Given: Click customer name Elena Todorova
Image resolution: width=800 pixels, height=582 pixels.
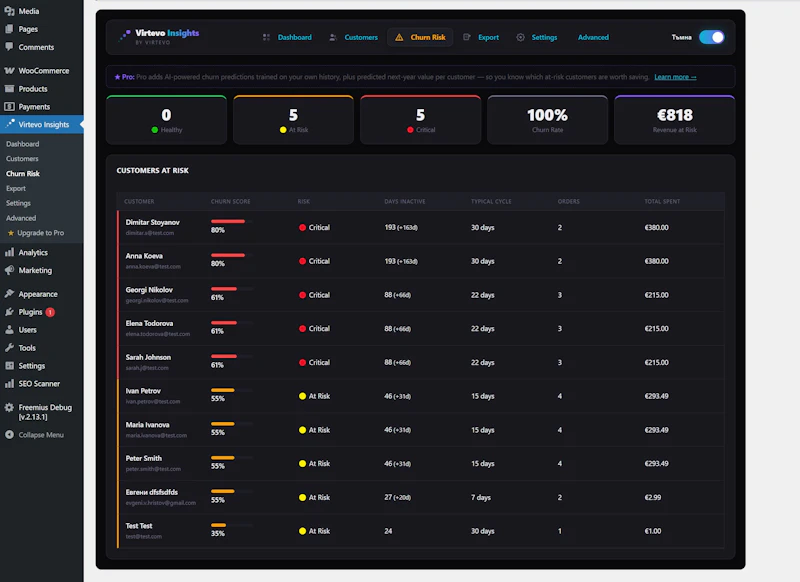Looking at the screenshot, I should [149, 323].
